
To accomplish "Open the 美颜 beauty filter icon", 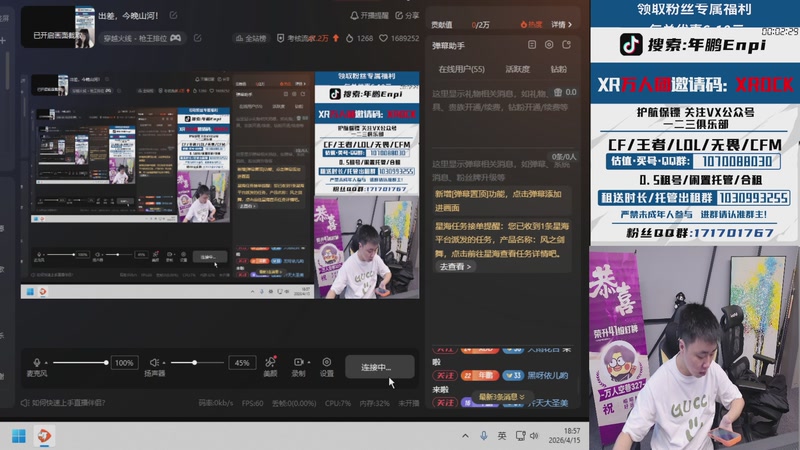I will pos(270,362).
